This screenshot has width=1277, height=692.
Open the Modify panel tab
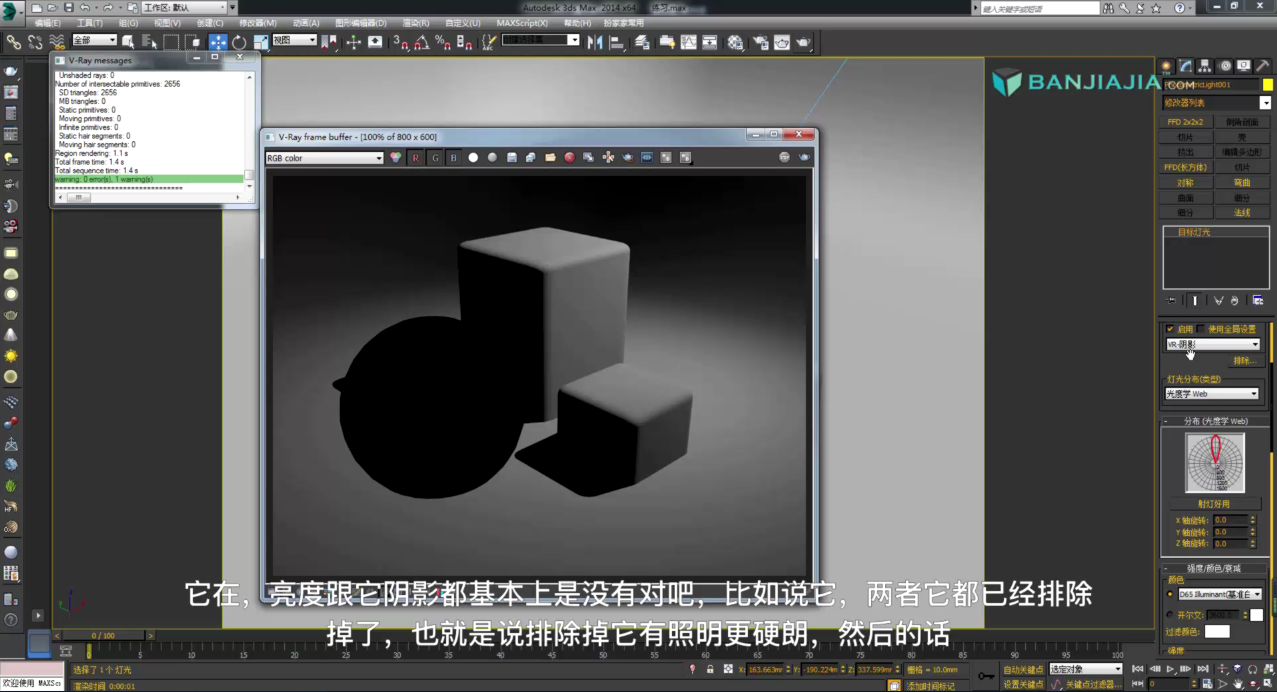[x=1185, y=66]
